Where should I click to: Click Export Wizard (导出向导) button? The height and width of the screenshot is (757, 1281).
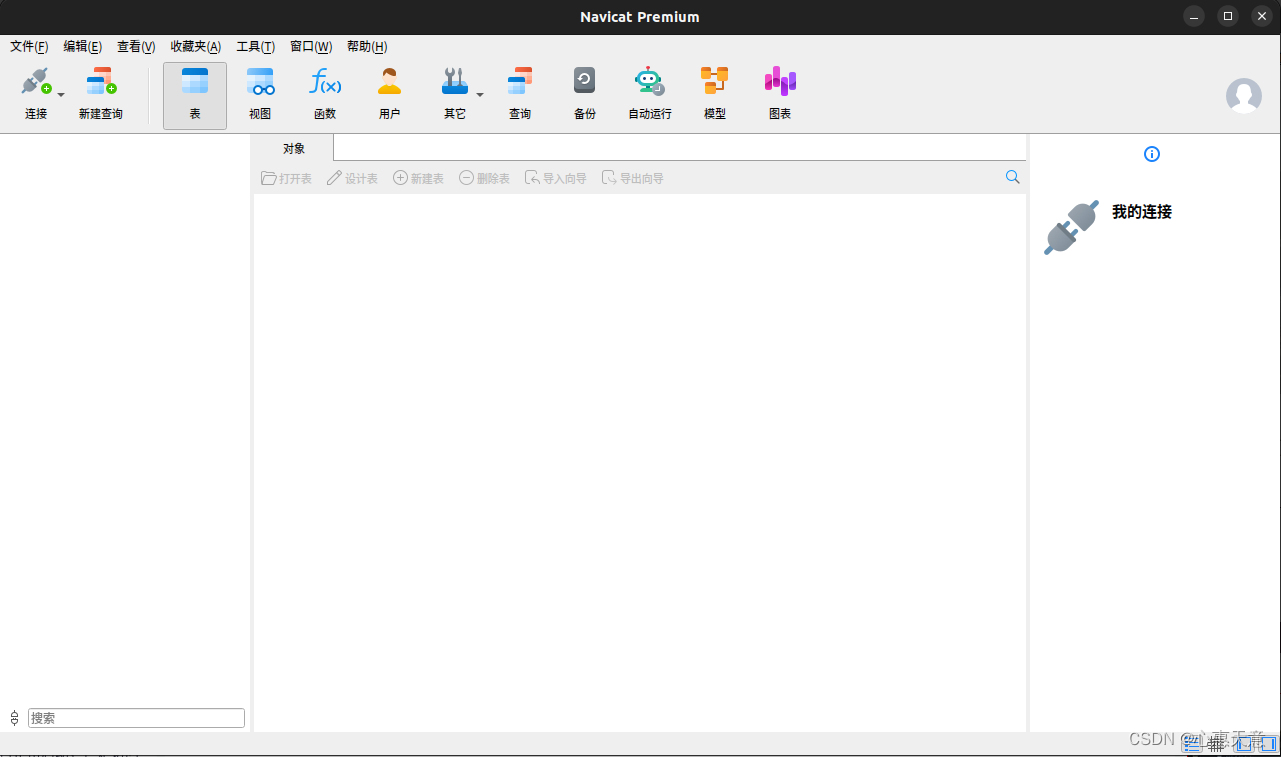click(633, 178)
